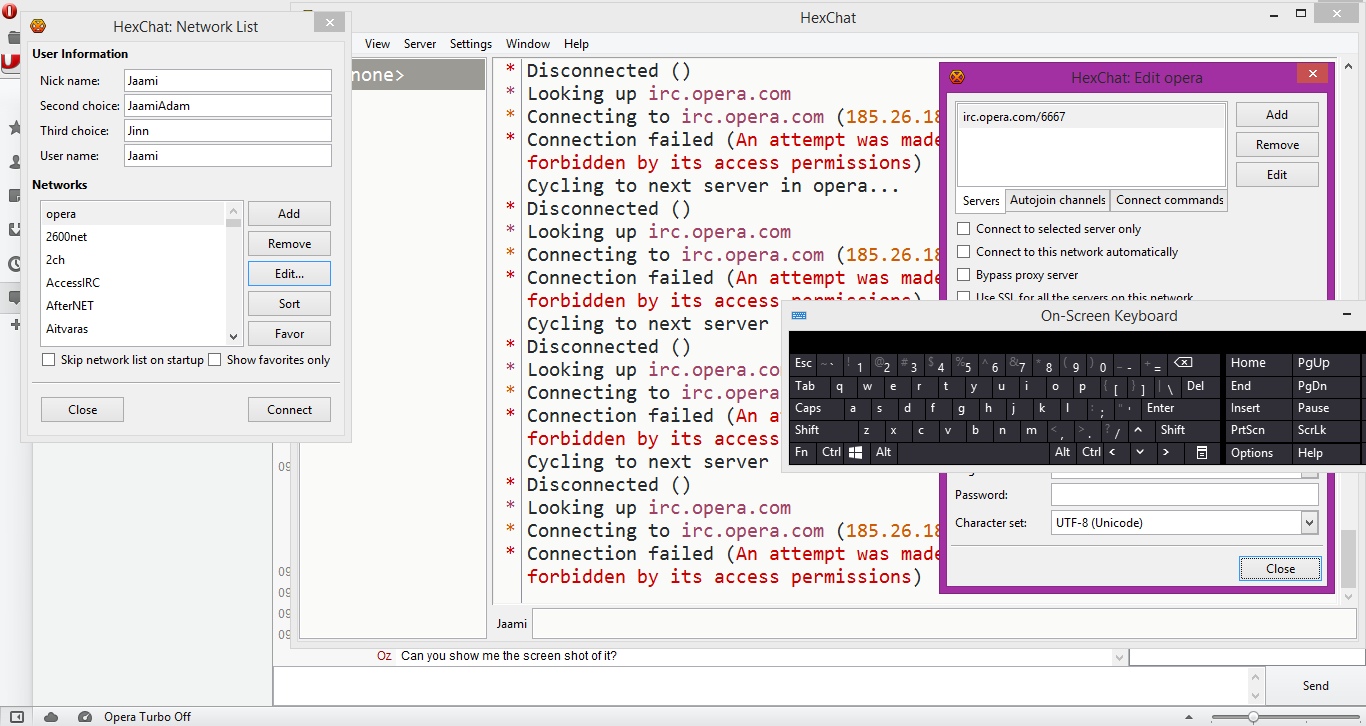Click Connect button in Network List

coord(289,410)
